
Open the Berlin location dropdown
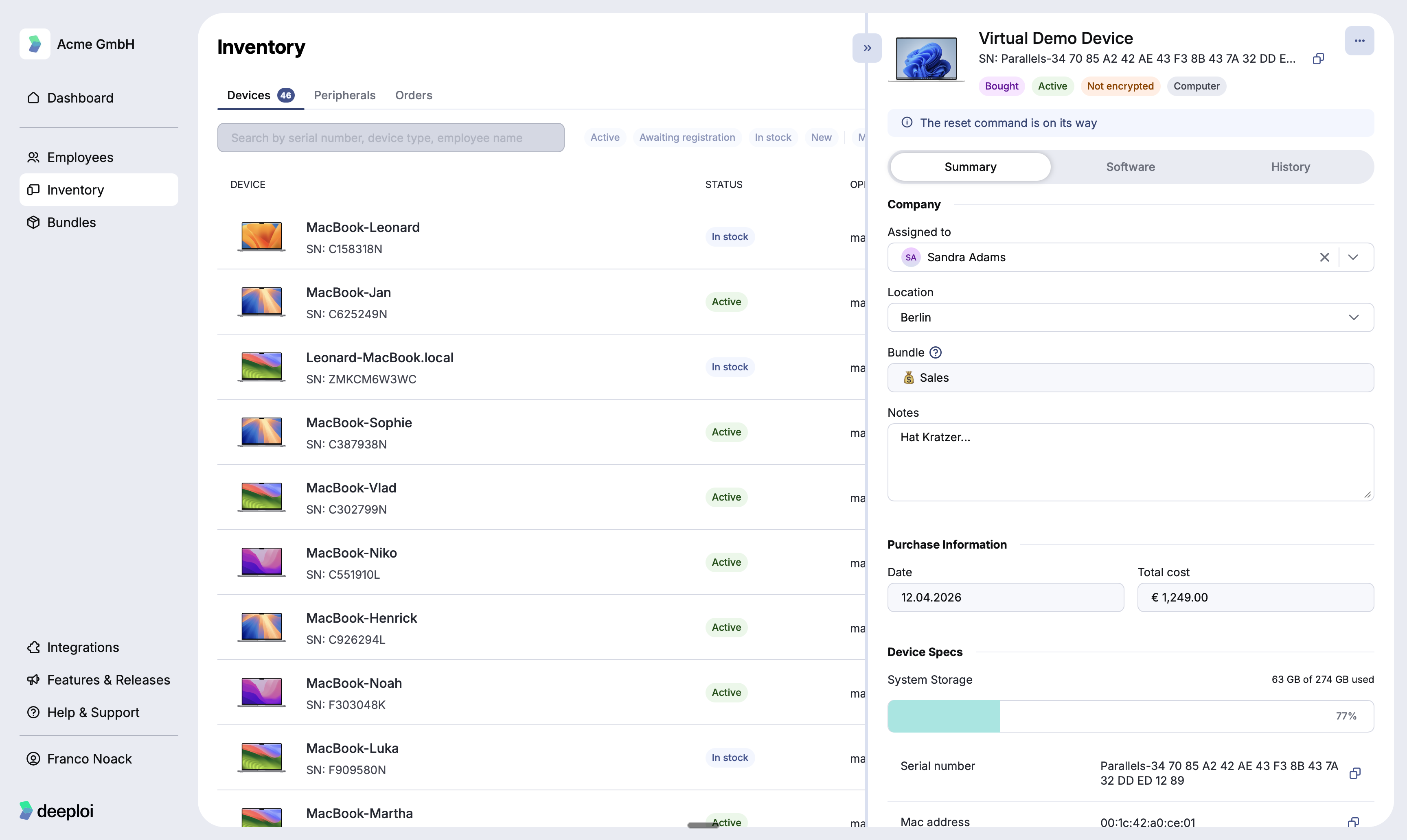(x=1354, y=317)
